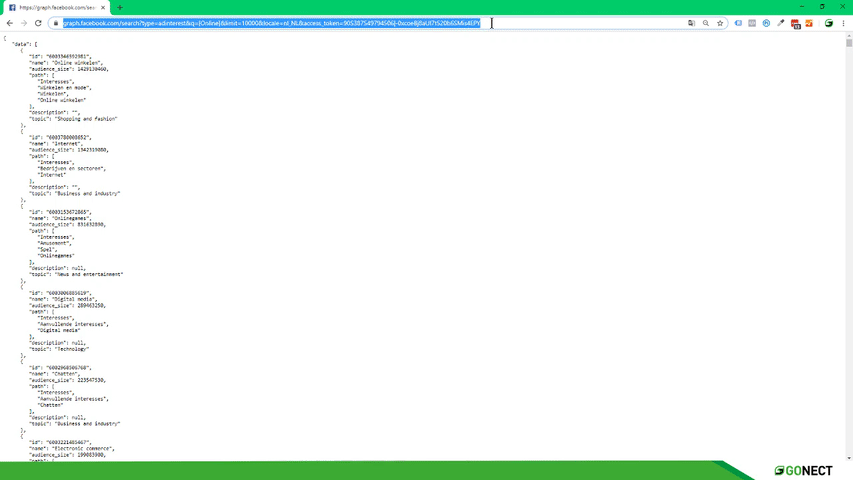The height and width of the screenshot is (480, 853).
Task: Open the green S profile icon
Action: pos(829,23)
